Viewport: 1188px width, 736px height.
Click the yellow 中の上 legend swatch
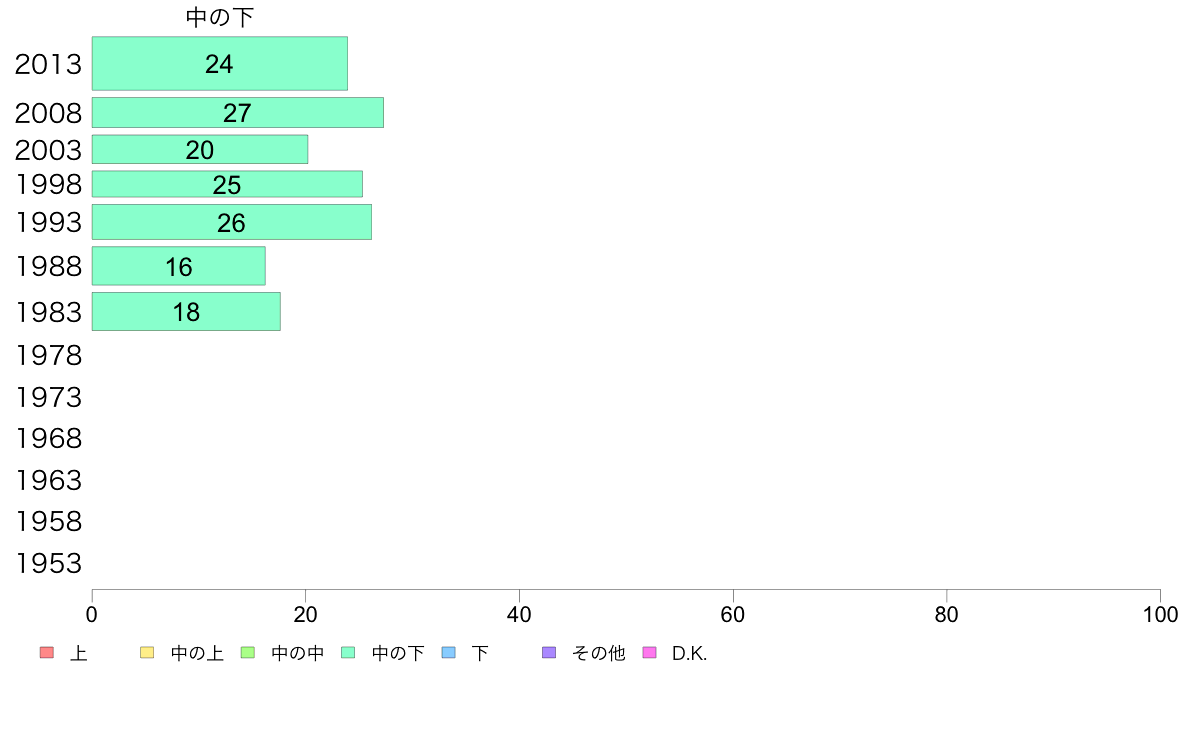(147, 653)
